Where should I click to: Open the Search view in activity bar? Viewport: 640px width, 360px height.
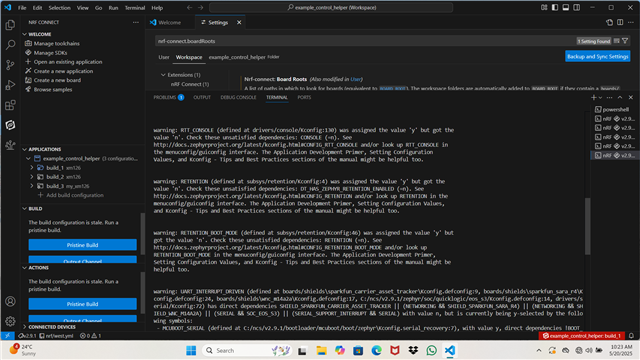10,44
